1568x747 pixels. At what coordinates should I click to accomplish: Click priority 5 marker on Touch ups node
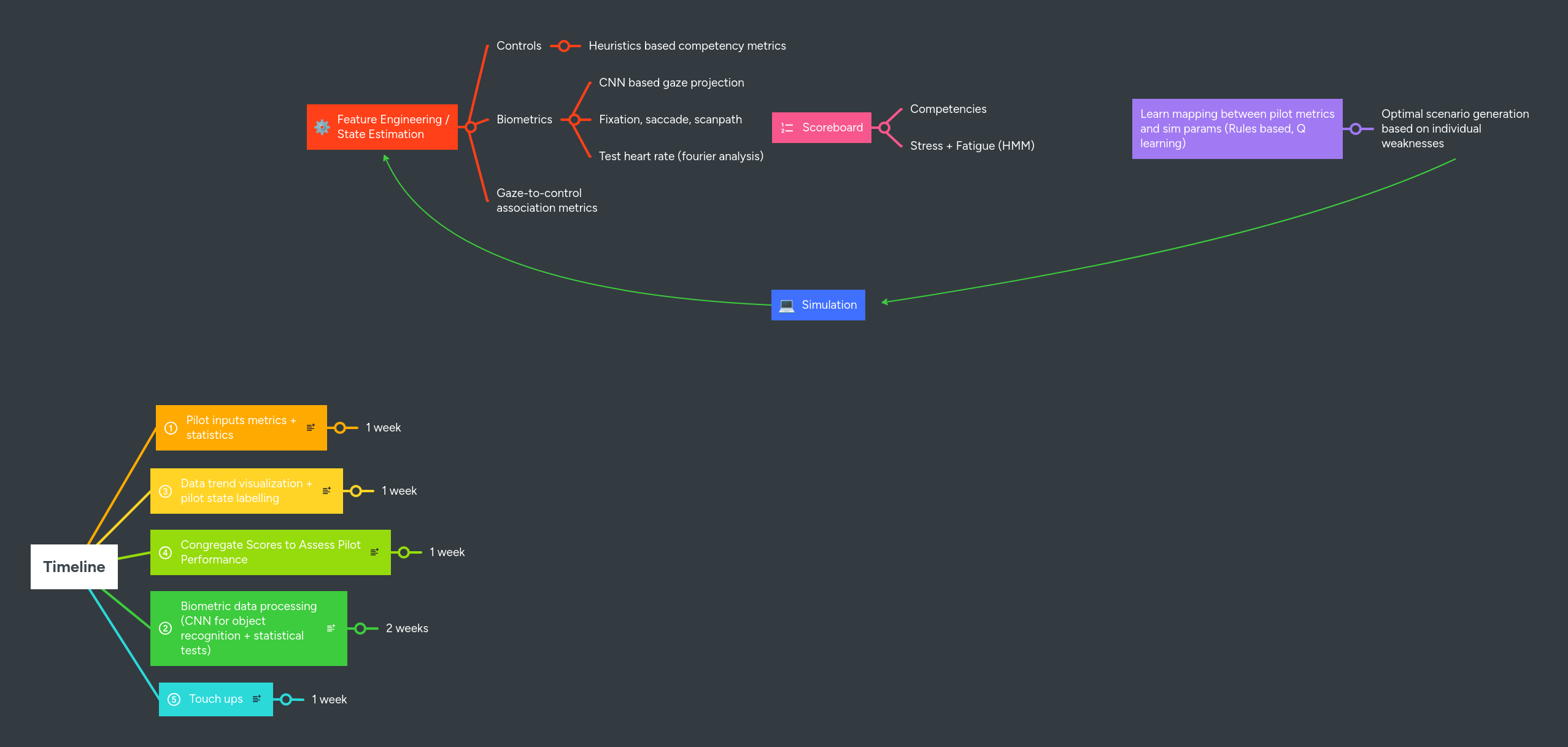point(174,699)
